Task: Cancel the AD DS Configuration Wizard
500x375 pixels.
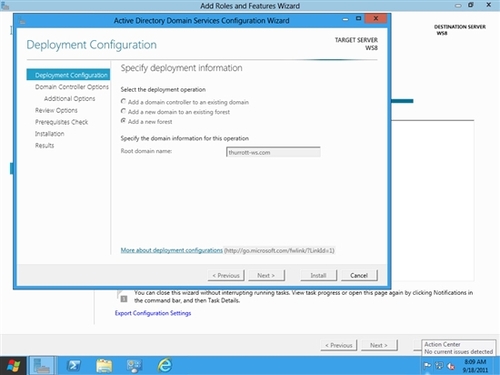Action: (x=359, y=275)
